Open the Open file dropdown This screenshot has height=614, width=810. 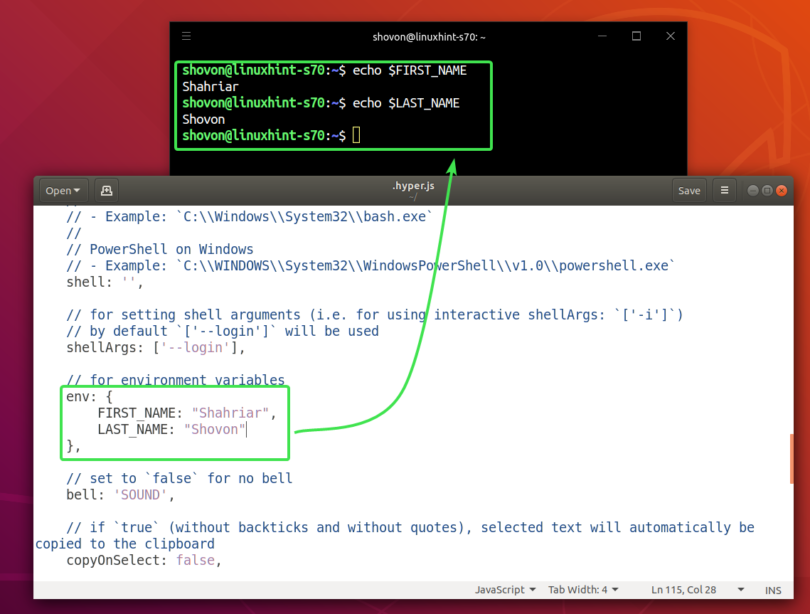(x=63, y=191)
